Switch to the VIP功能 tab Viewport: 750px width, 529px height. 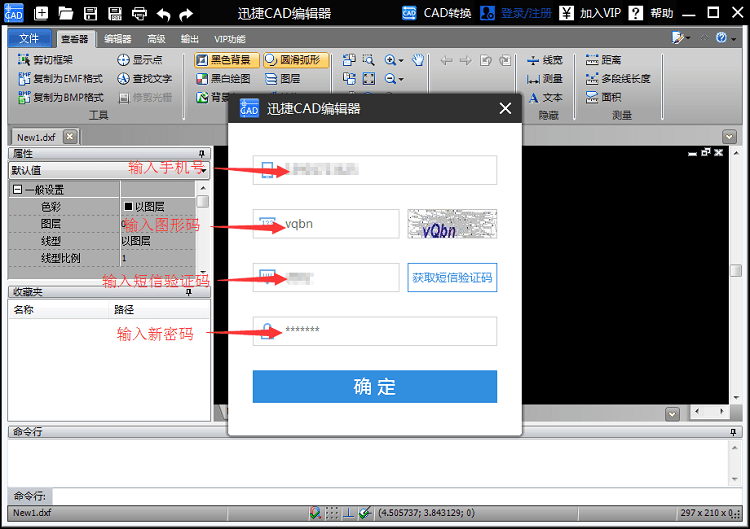tap(230, 39)
